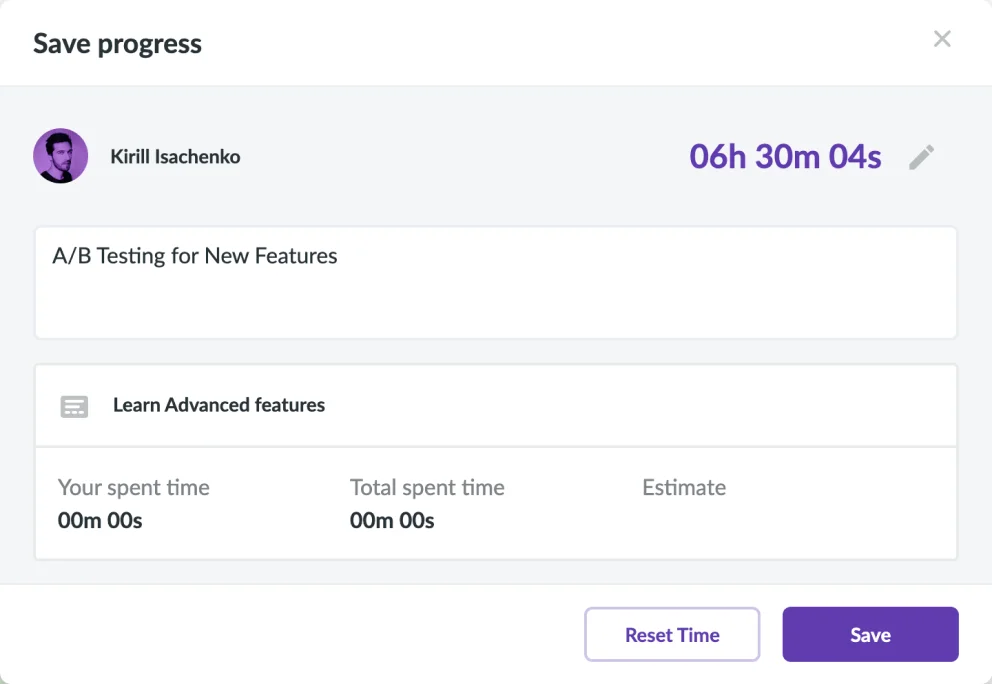
Task: Click the task card icon beside Learn Advanced features
Action: (74, 406)
